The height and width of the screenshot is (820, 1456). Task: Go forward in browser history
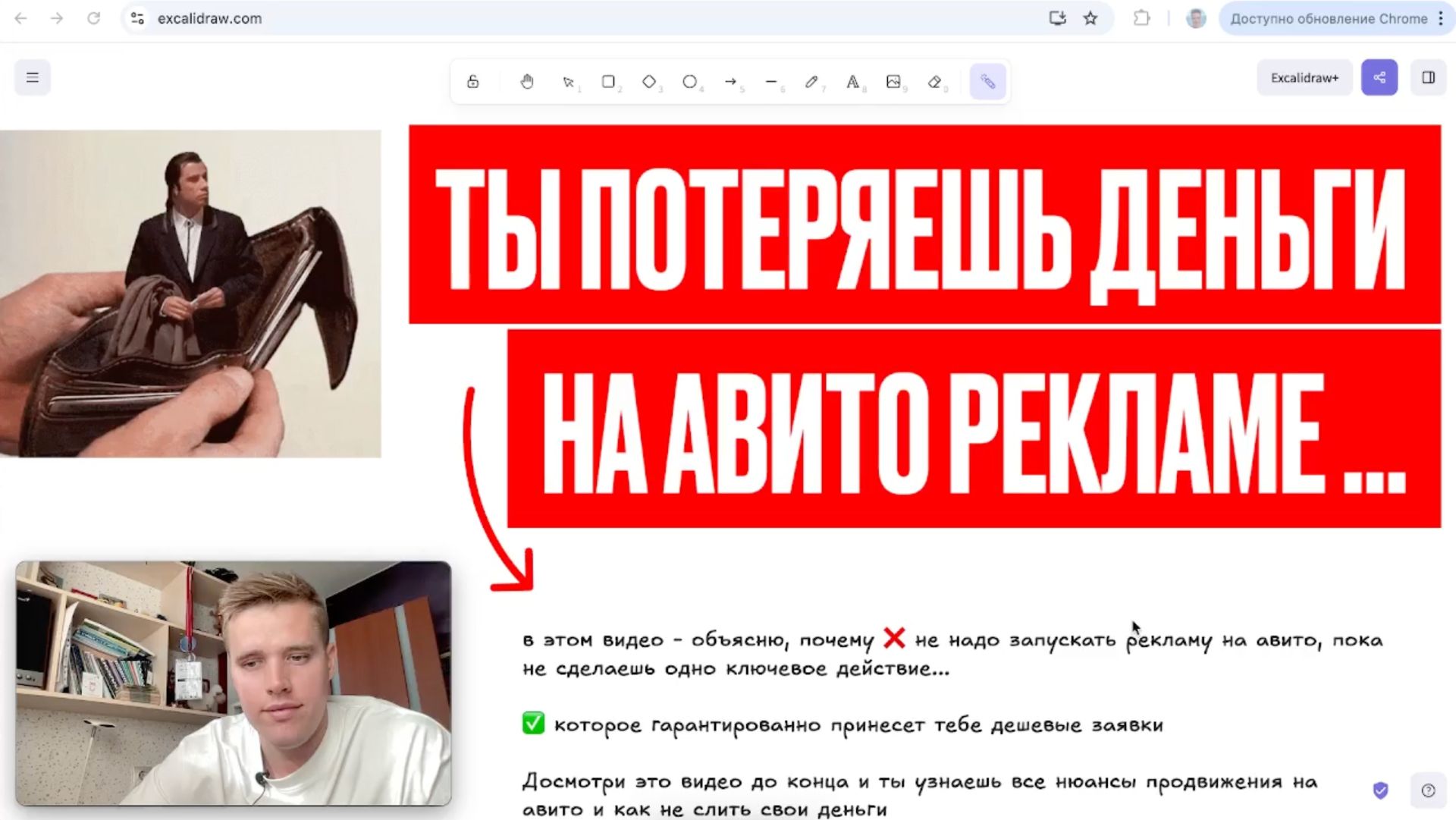(x=57, y=18)
